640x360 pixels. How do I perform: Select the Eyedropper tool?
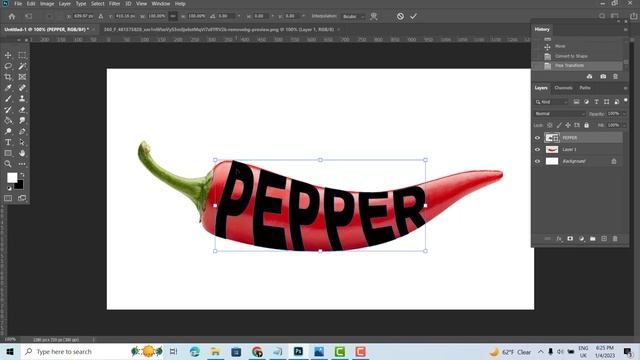coord(8,88)
